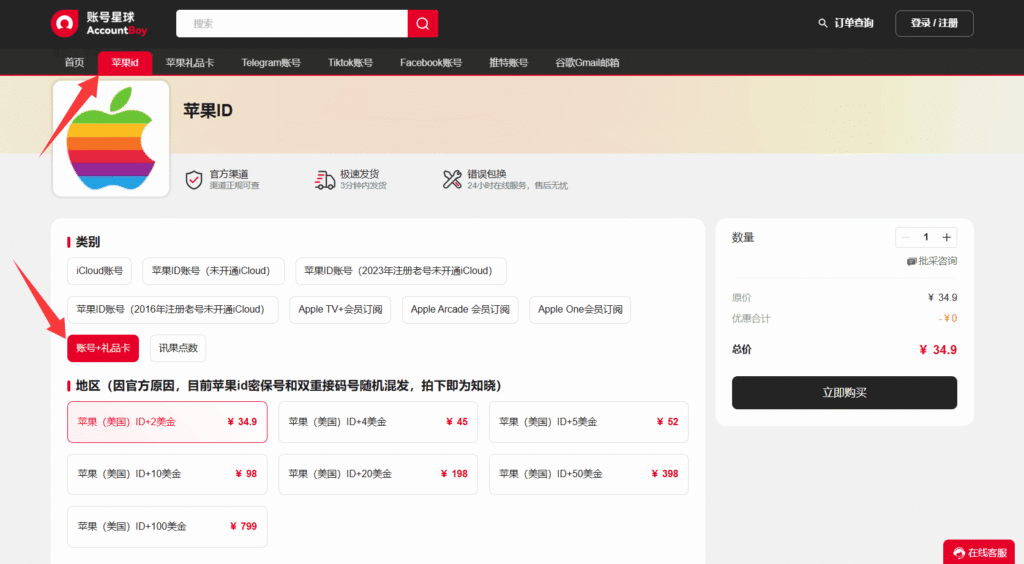Open 订单查询 order lookup
1024x564 pixels.
tap(854, 24)
